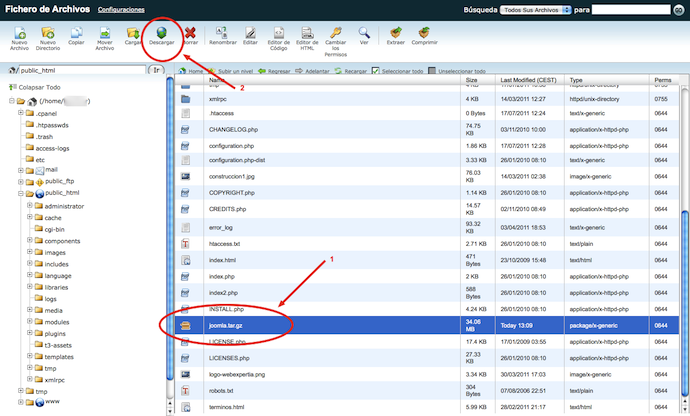Check Seleccionar todo

[375, 71]
